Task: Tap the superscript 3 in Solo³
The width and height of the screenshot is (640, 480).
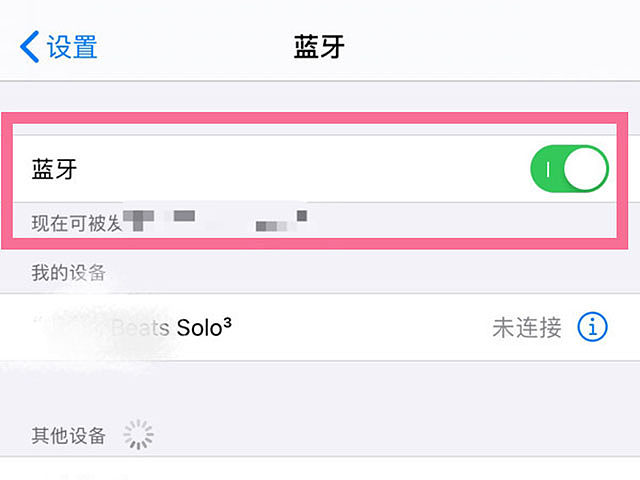Action: point(227,323)
